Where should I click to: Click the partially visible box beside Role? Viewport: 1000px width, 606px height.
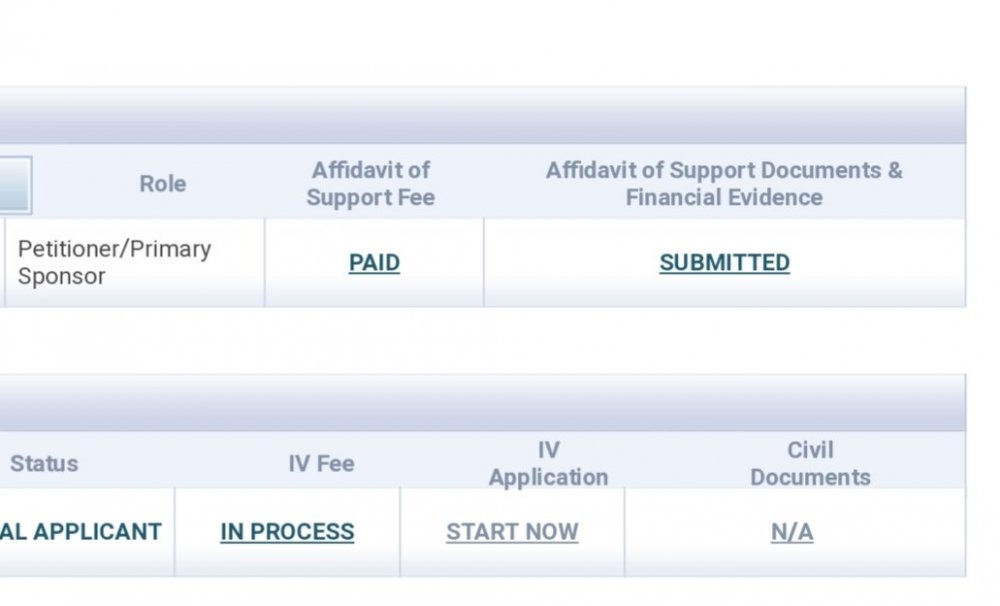(15, 185)
